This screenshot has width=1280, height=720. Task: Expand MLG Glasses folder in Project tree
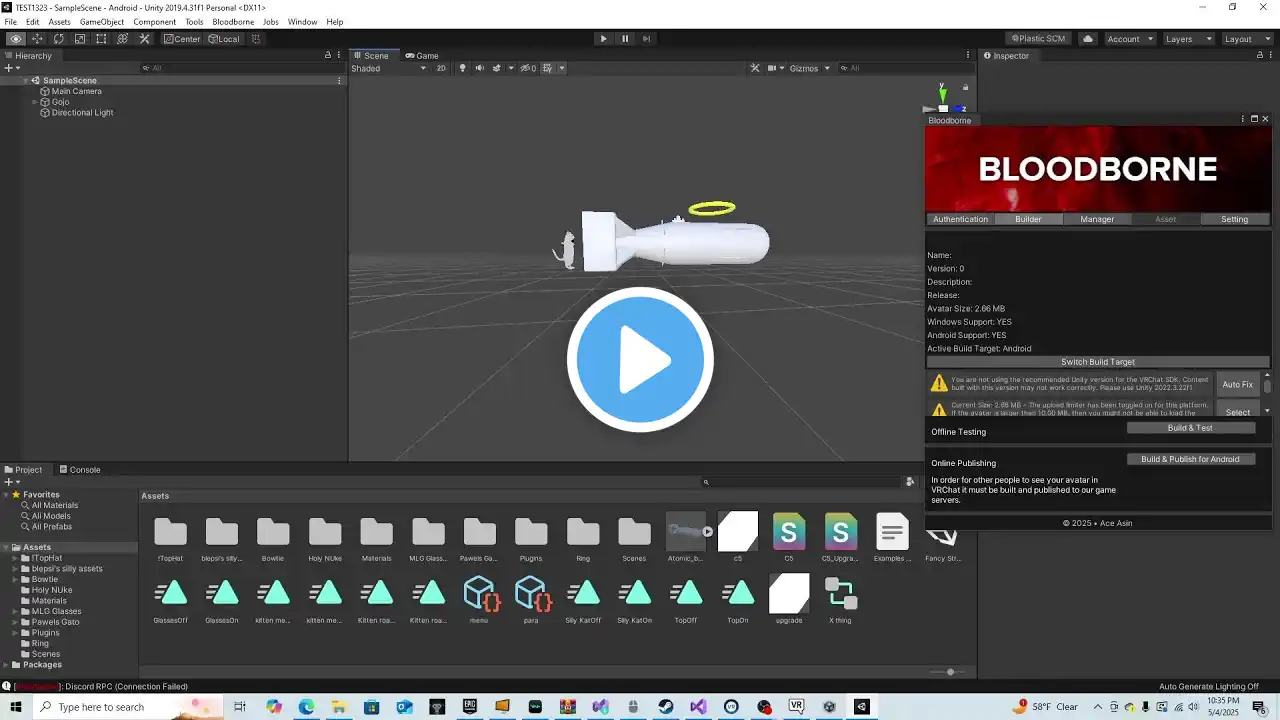16,611
